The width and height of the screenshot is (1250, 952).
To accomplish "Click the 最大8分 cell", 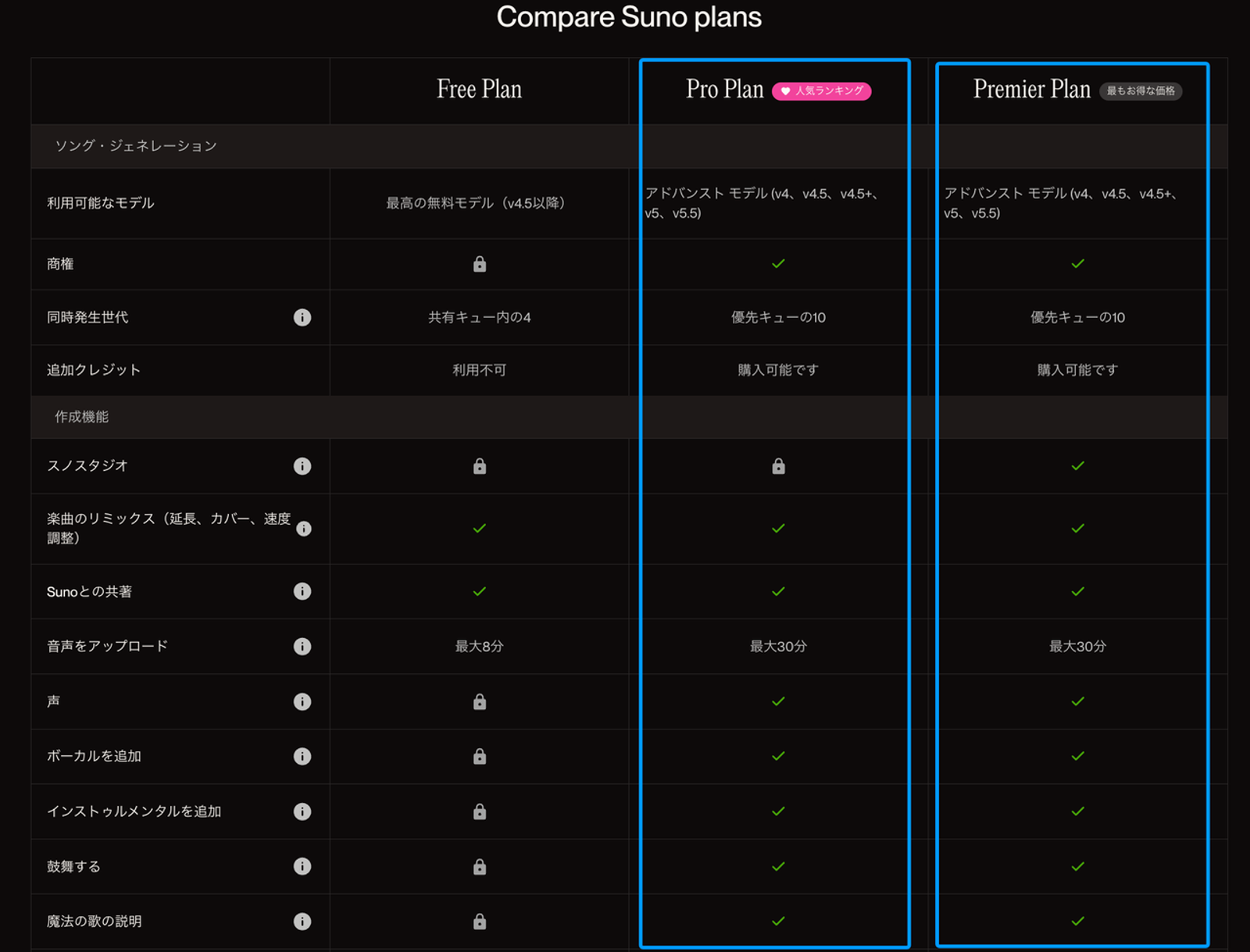I will pyautogui.click(x=480, y=647).
